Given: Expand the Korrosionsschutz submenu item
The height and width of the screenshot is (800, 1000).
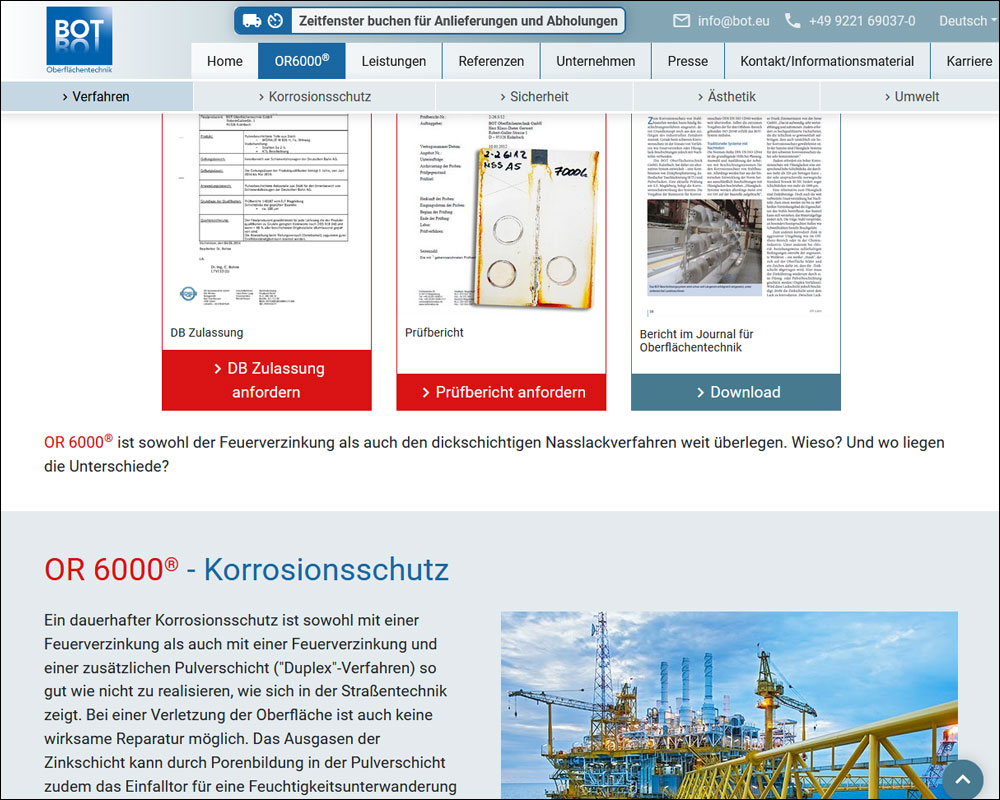Looking at the screenshot, I should [314, 97].
